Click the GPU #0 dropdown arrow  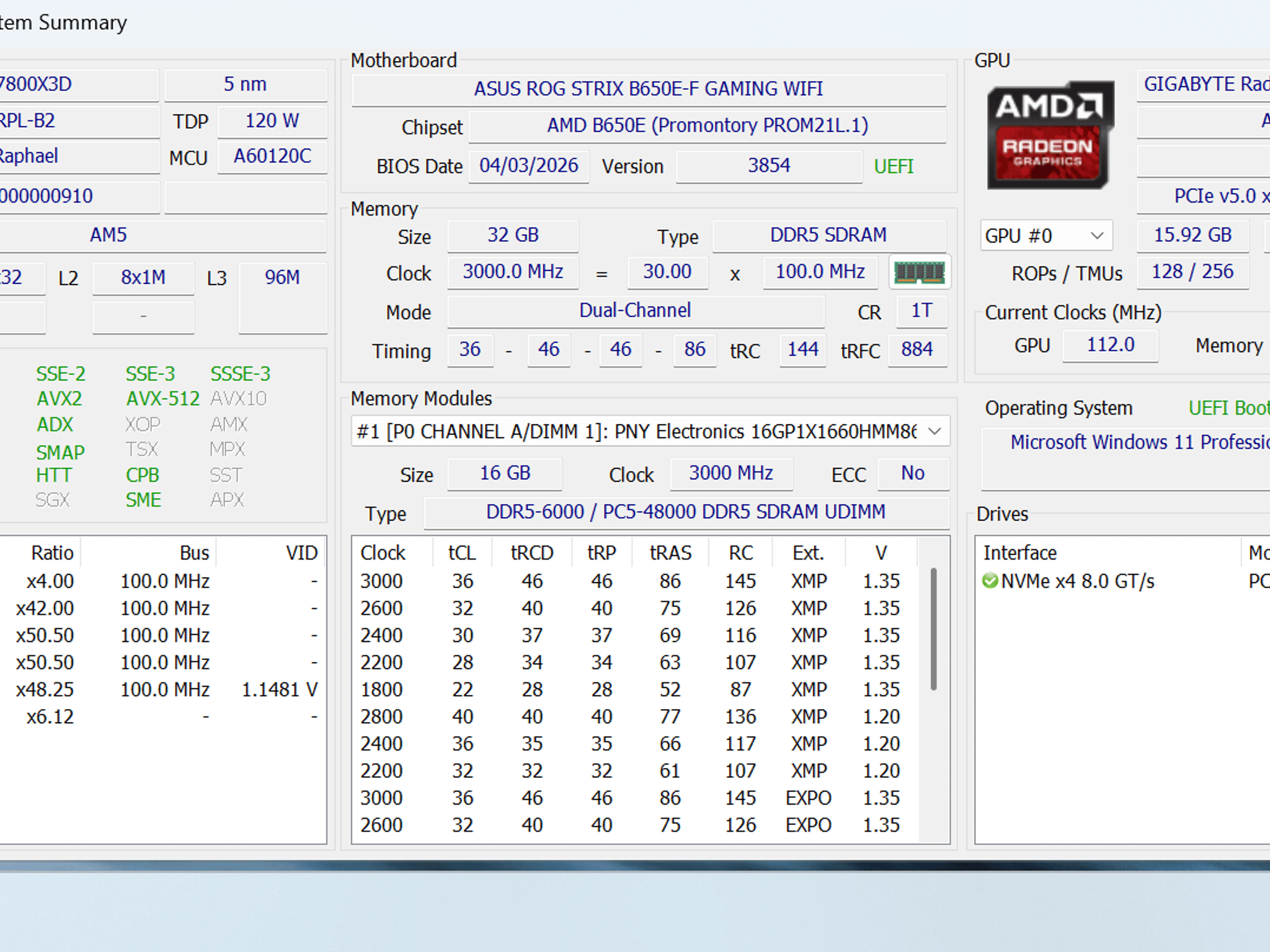click(x=1097, y=236)
